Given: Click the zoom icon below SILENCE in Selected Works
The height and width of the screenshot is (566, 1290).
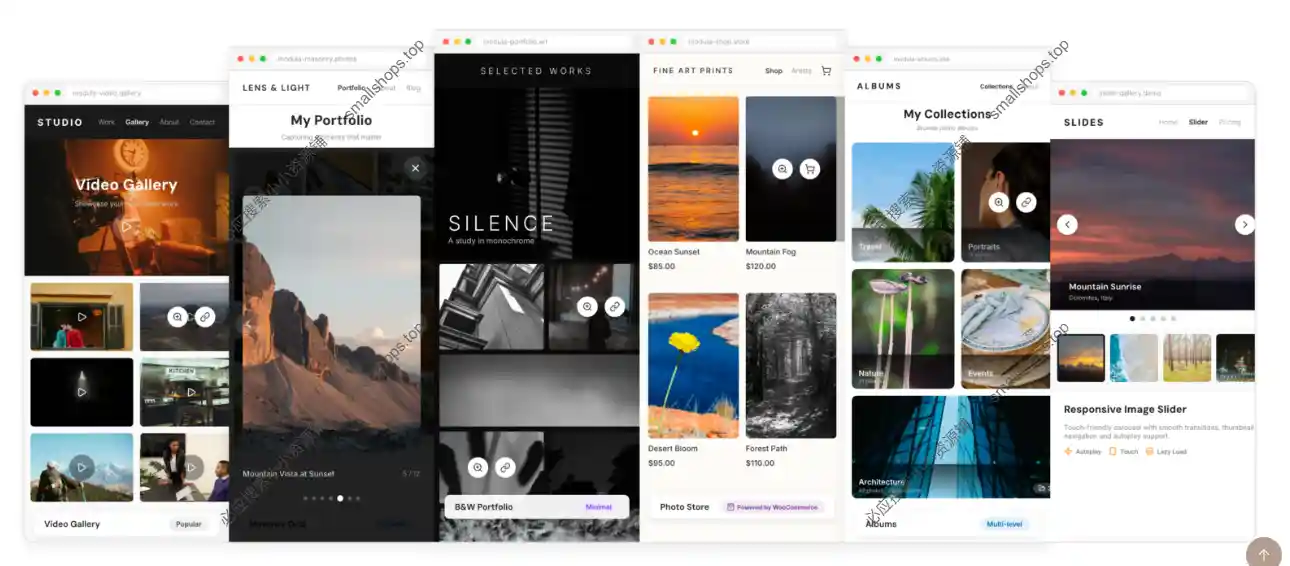Looking at the screenshot, I should (x=587, y=307).
